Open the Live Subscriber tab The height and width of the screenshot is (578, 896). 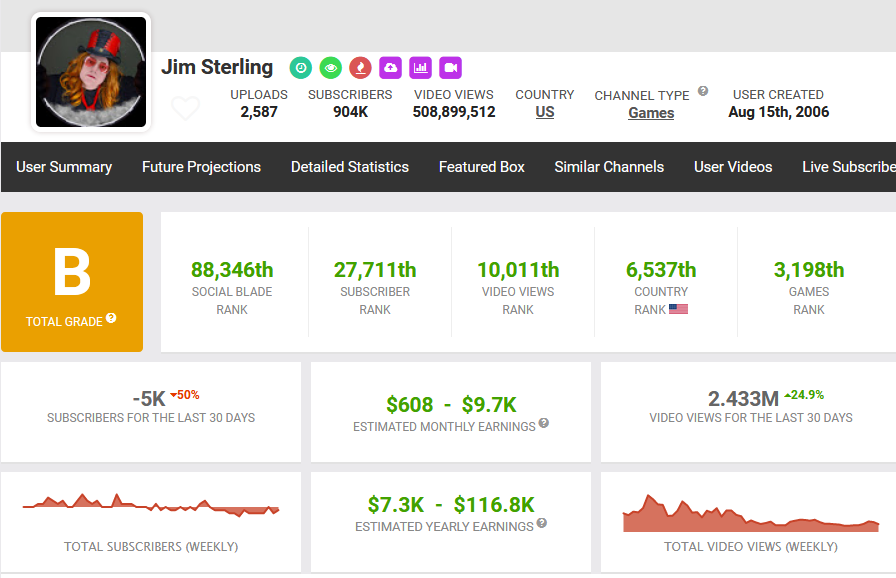click(849, 167)
